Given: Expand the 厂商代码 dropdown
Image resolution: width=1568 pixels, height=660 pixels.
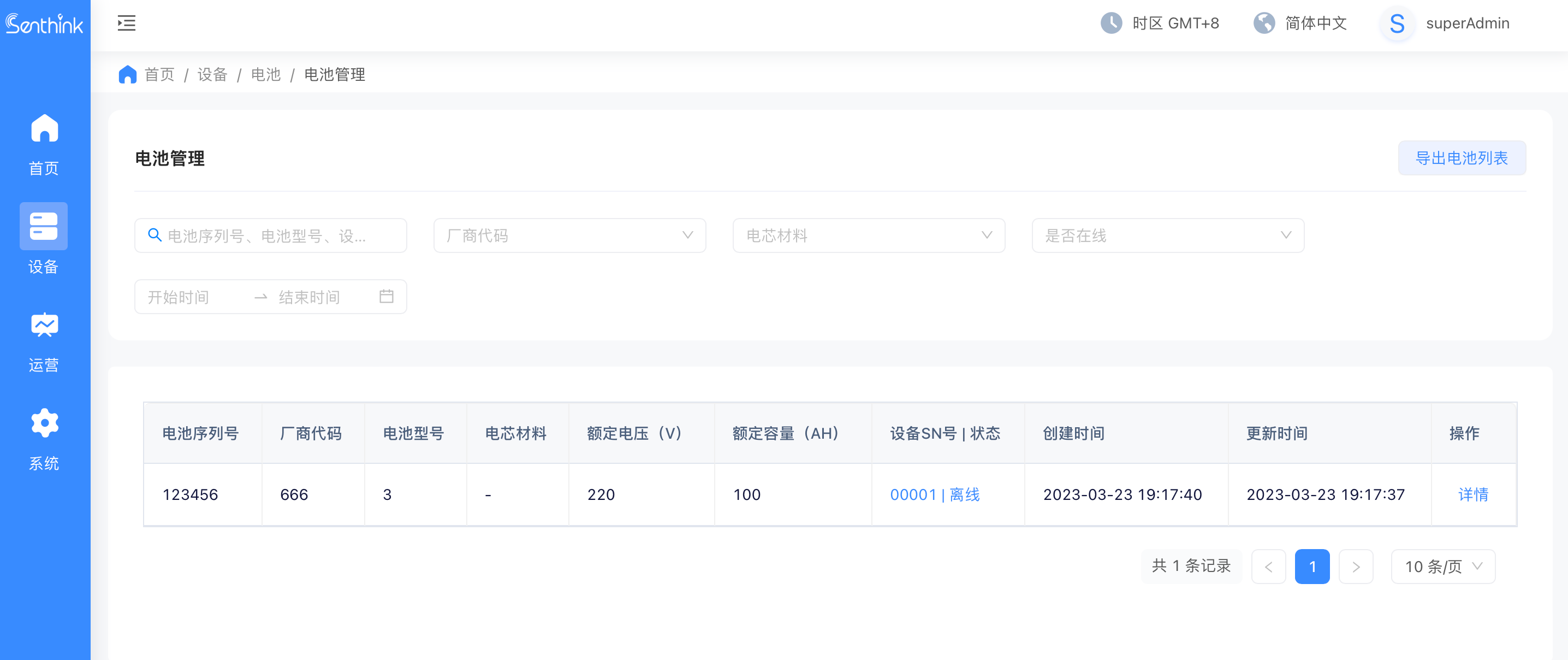Looking at the screenshot, I should click(x=569, y=235).
